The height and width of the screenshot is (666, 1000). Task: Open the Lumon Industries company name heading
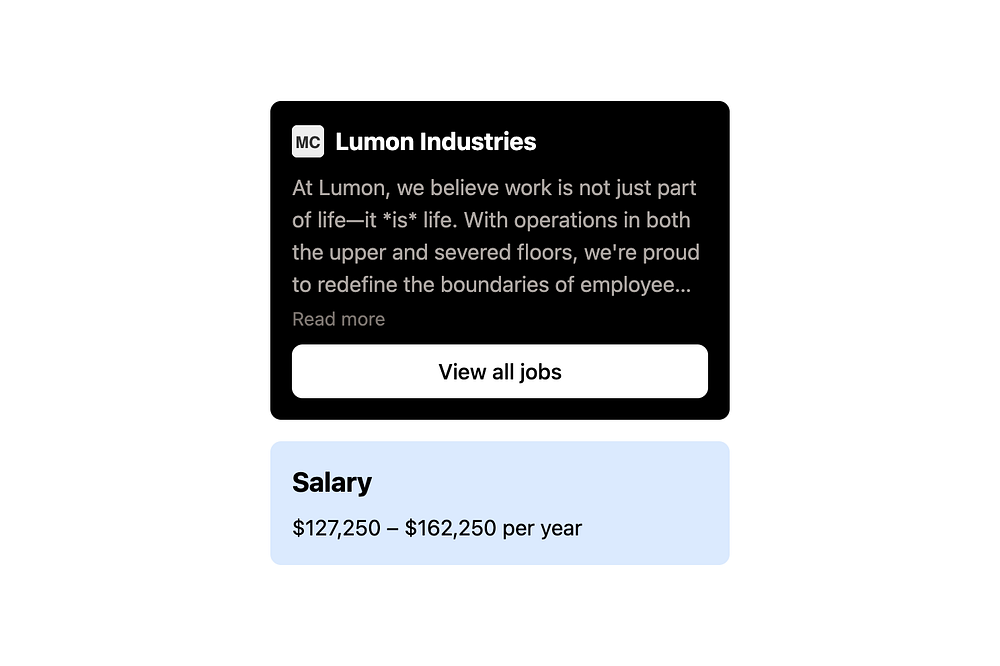pyautogui.click(x=435, y=142)
